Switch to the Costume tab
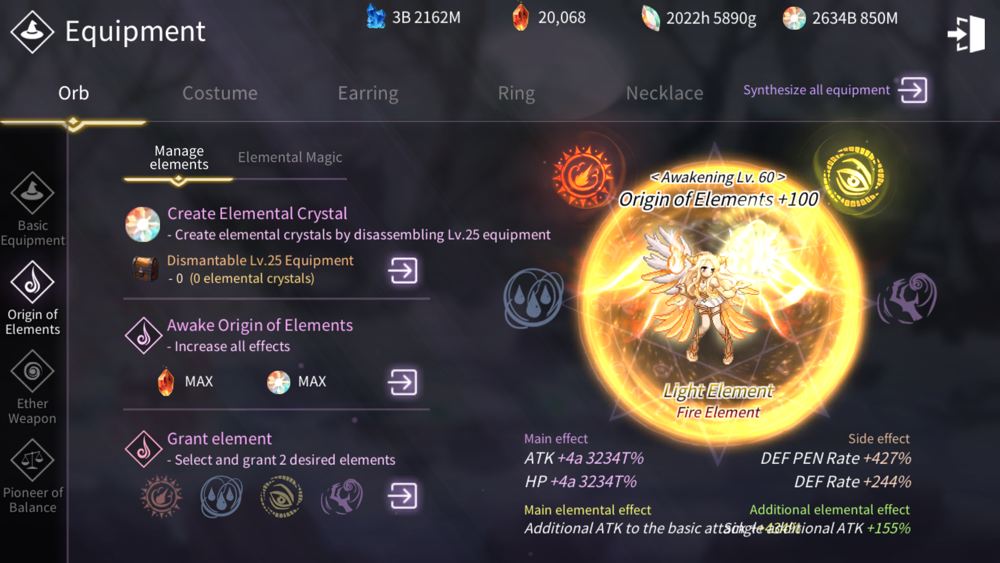 point(220,93)
